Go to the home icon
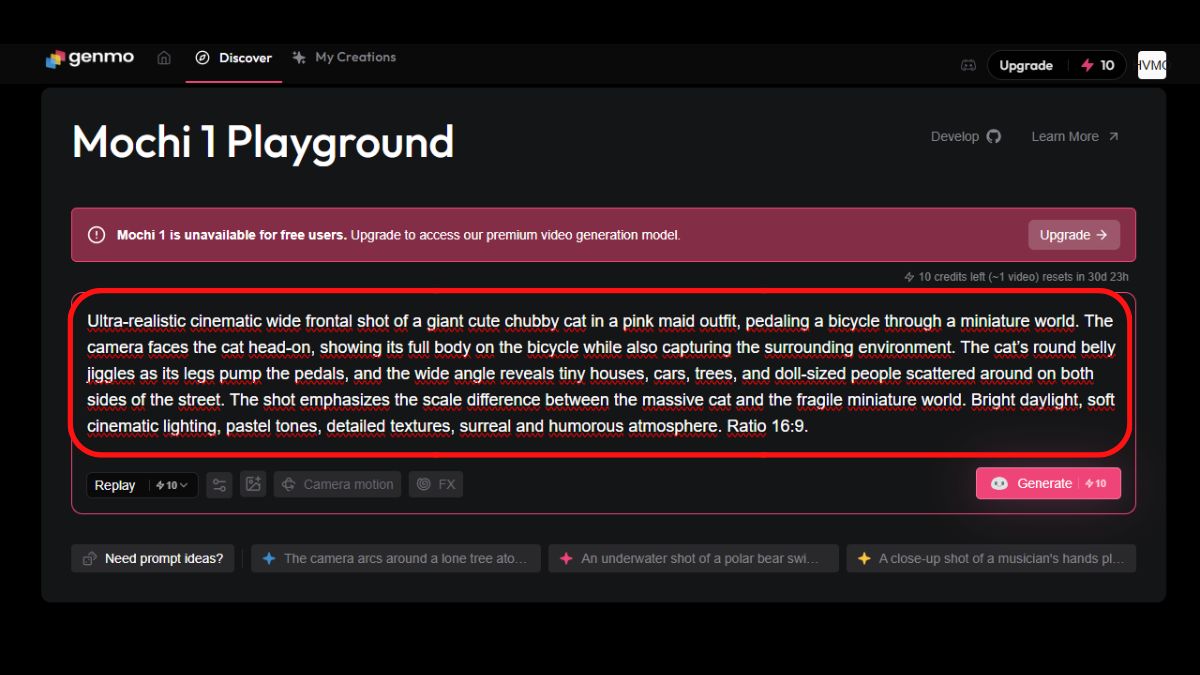 pyautogui.click(x=164, y=58)
